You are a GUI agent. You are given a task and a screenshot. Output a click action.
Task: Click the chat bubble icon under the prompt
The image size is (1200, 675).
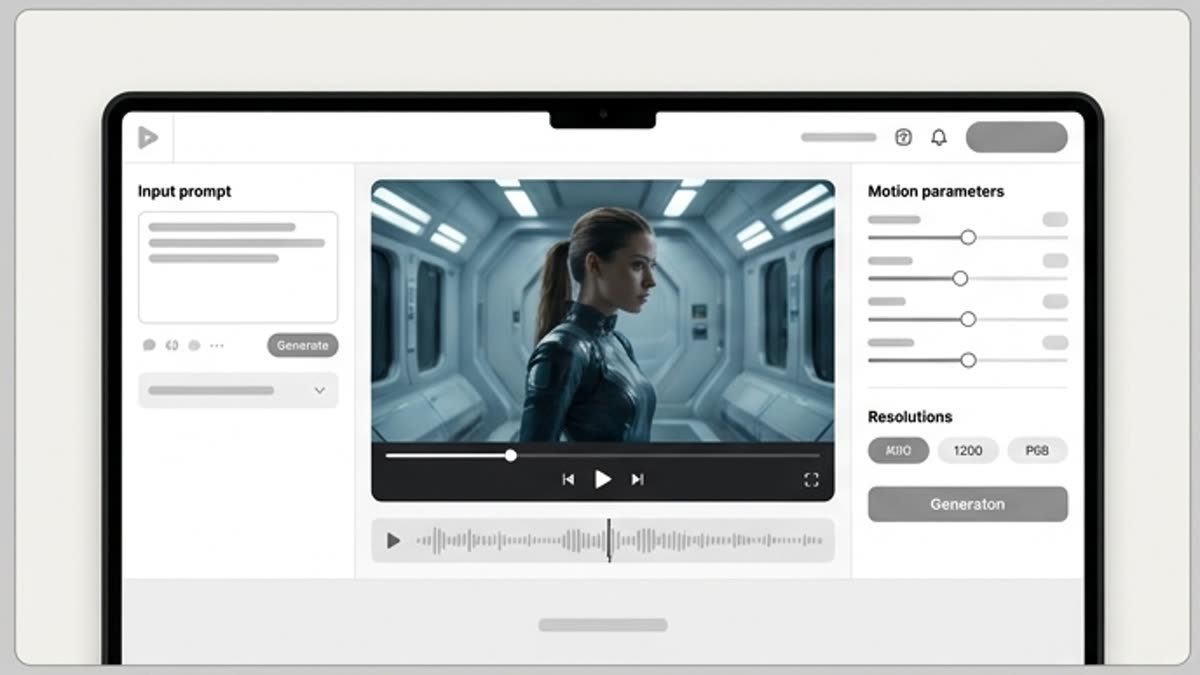pos(149,345)
